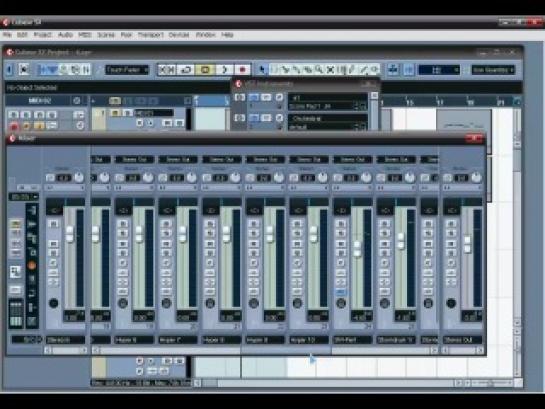Image resolution: width=545 pixels, height=409 pixels.
Task: Open the second VST instrument selector dropdown
Action: (x=327, y=118)
